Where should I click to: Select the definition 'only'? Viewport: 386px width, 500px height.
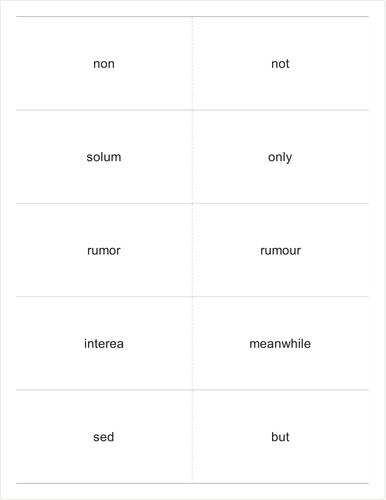(280, 158)
